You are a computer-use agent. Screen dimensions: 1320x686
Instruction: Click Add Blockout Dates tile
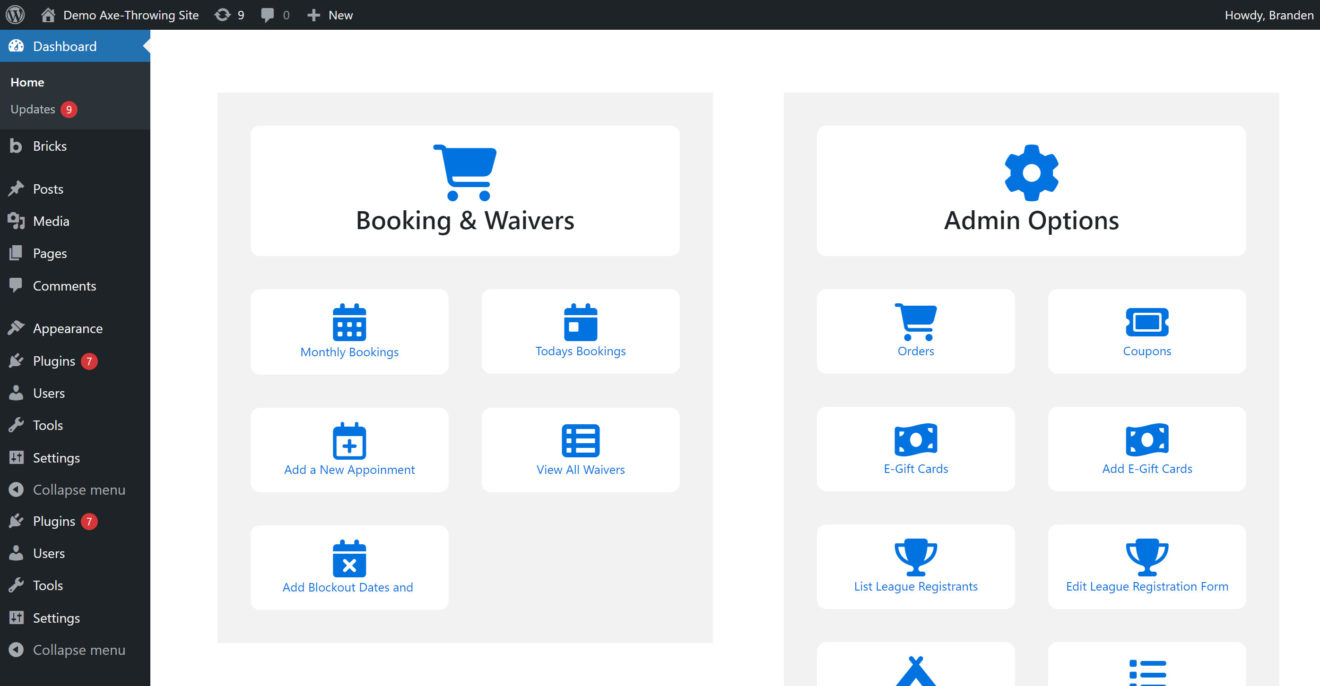tap(349, 567)
